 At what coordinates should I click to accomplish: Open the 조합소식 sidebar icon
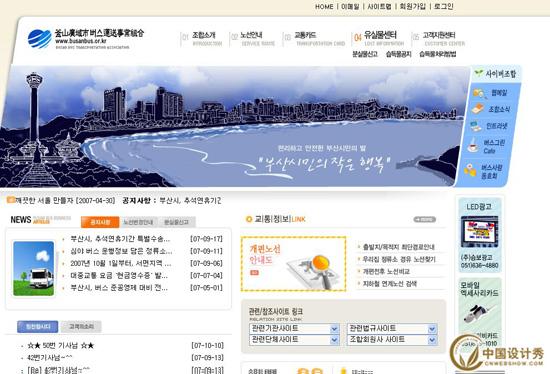click(478, 109)
